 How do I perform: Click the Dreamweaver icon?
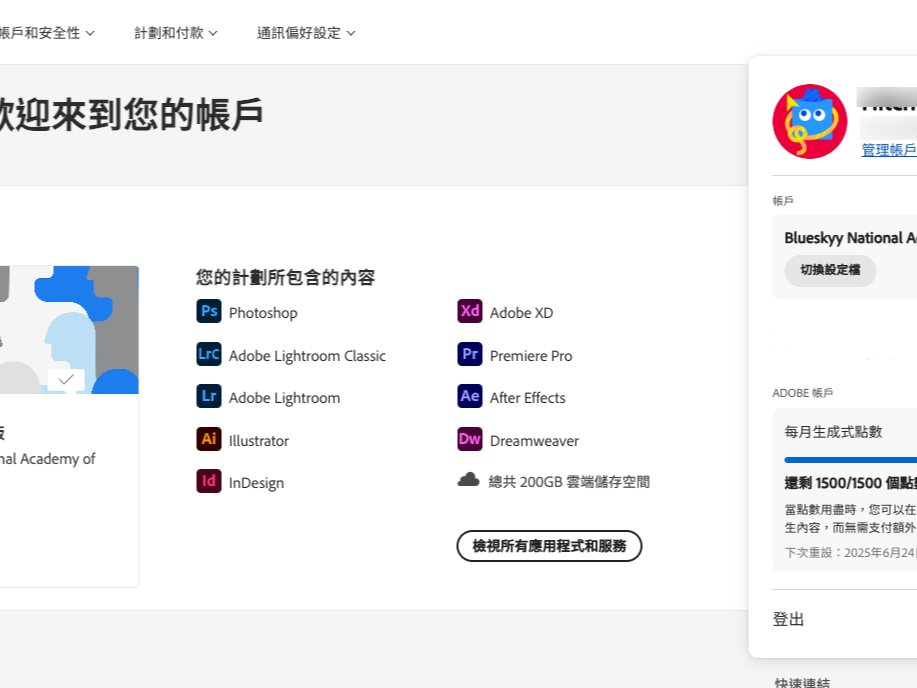click(468, 440)
